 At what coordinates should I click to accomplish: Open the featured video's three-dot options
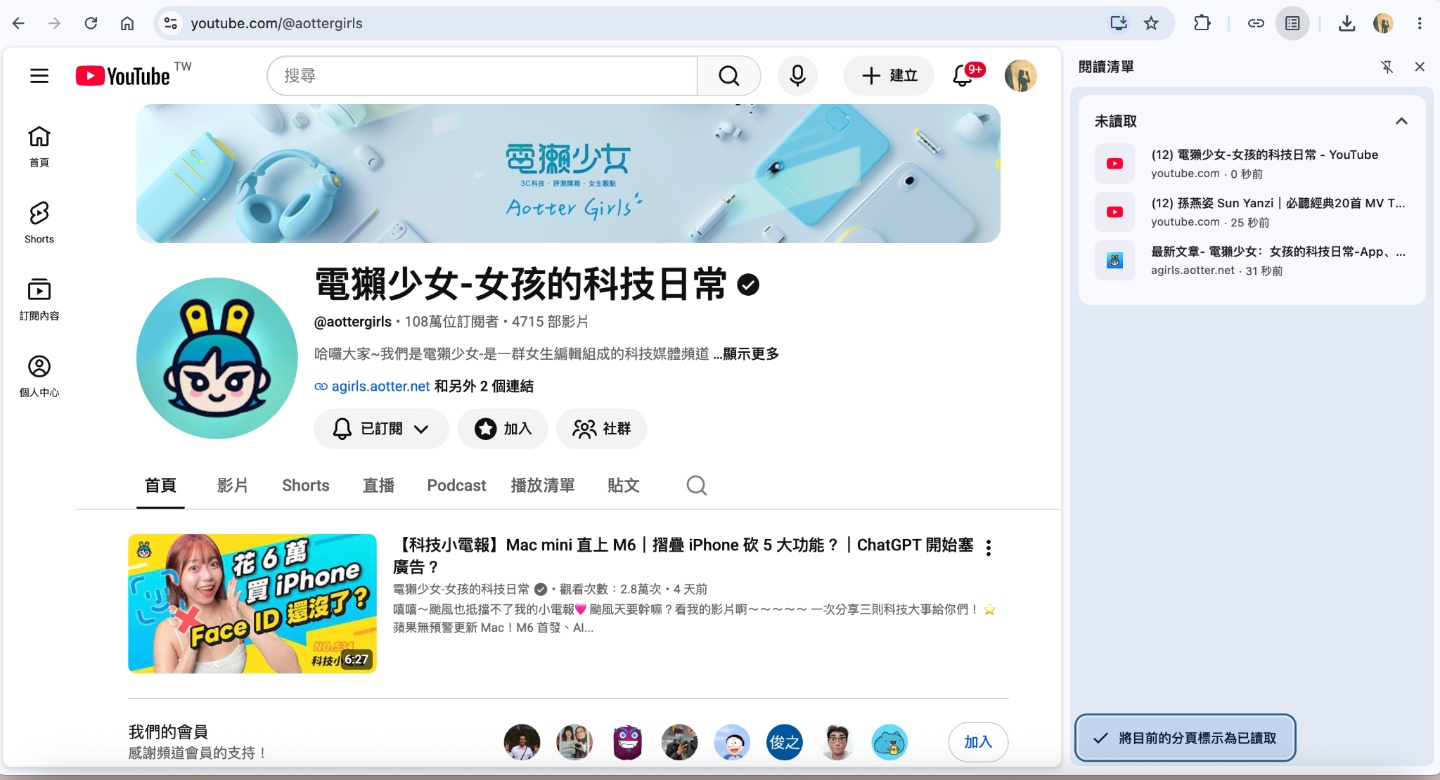tap(988, 548)
